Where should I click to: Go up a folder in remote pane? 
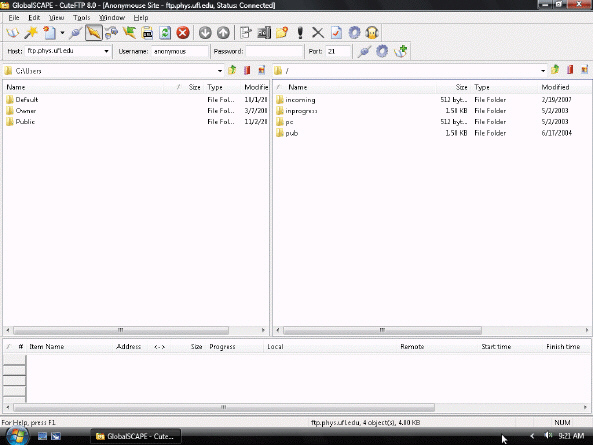[x=555, y=70]
